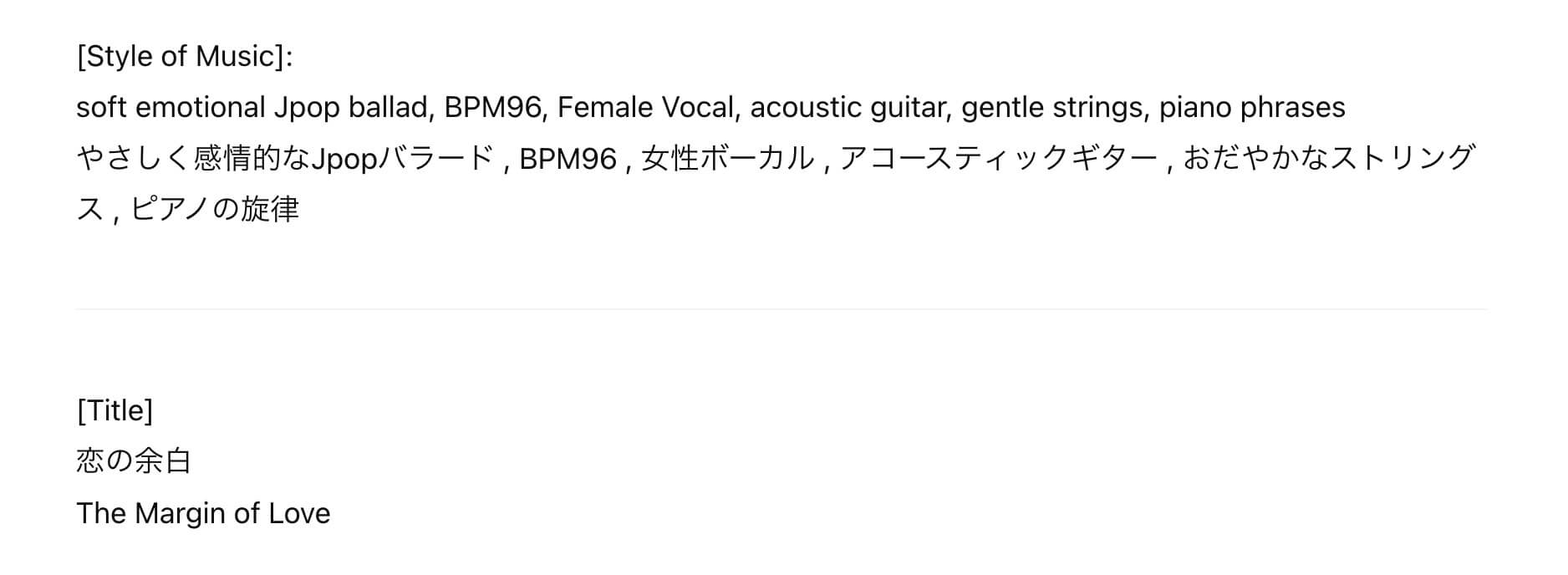Click "BPM96" in the English style line
The width and height of the screenshot is (1568, 575).
coord(492,108)
